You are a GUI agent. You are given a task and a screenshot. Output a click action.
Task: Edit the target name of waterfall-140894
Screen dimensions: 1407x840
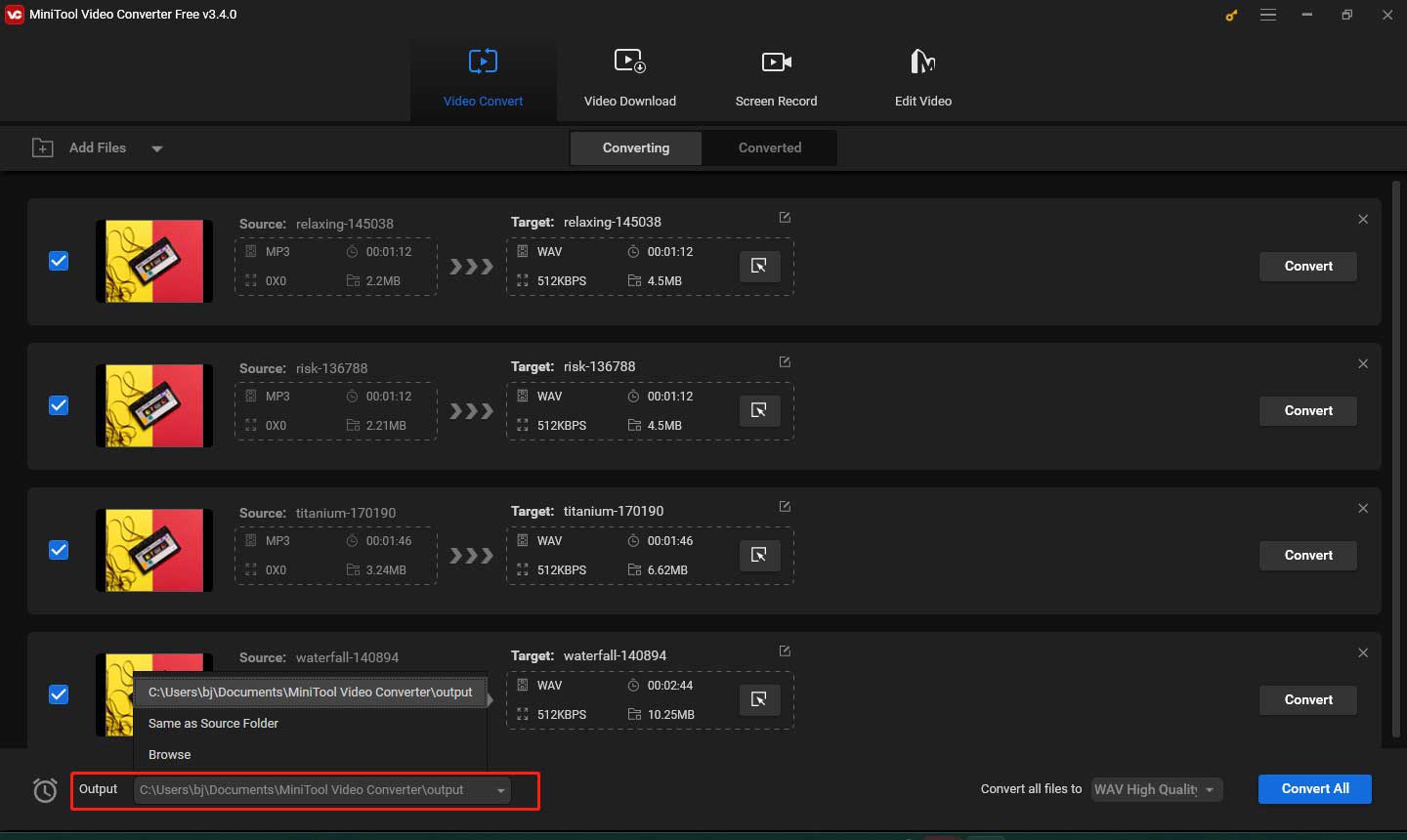[785, 651]
